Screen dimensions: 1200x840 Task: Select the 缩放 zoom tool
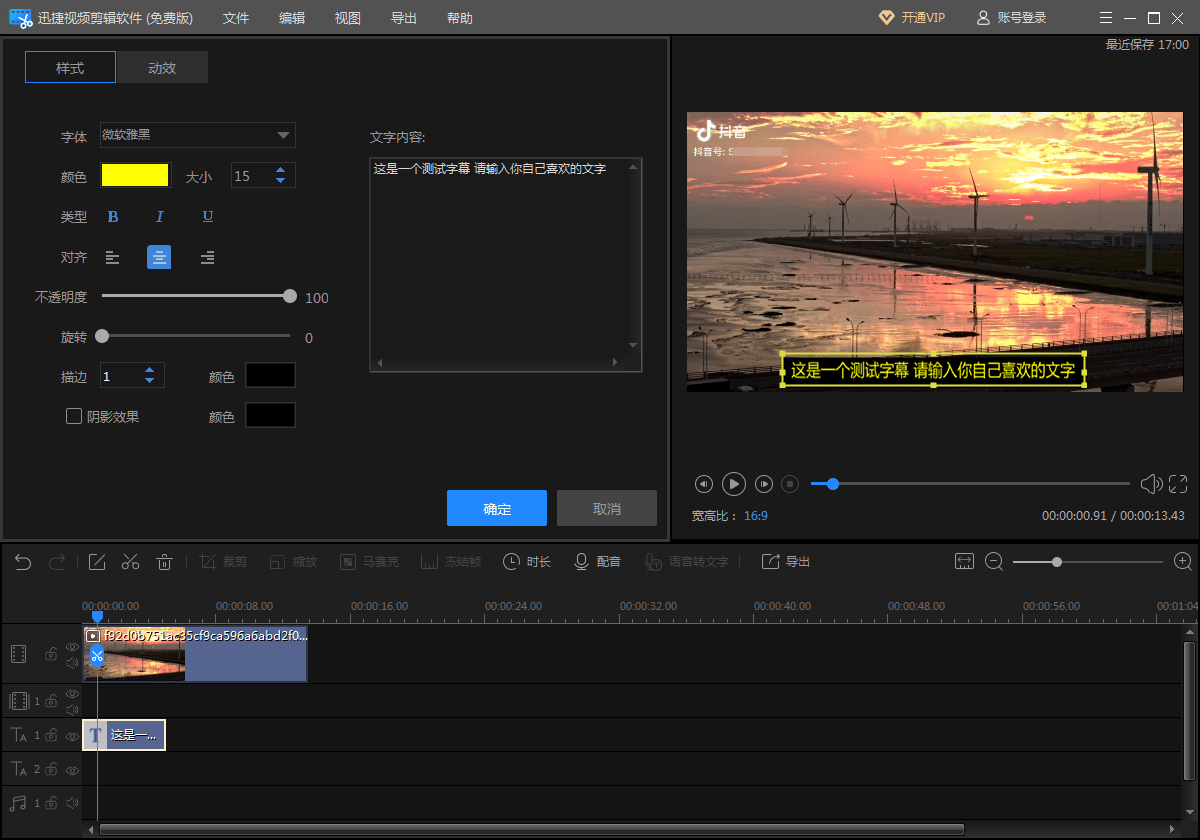click(x=293, y=562)
